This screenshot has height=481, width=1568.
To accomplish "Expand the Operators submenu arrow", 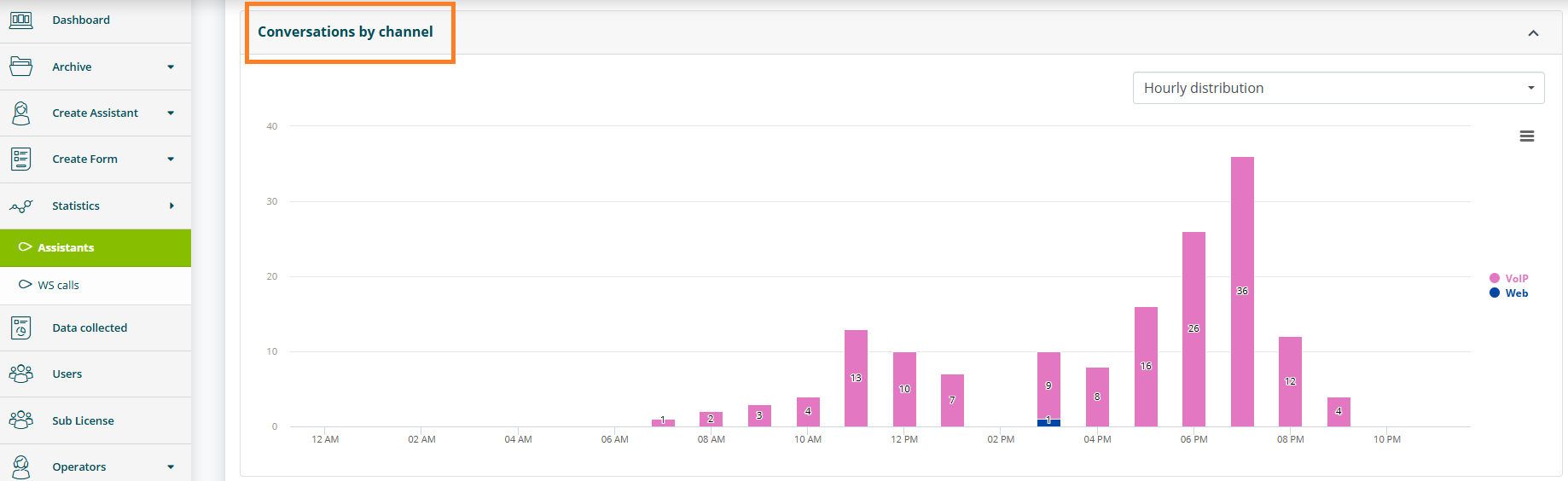I will pos(171,467).
